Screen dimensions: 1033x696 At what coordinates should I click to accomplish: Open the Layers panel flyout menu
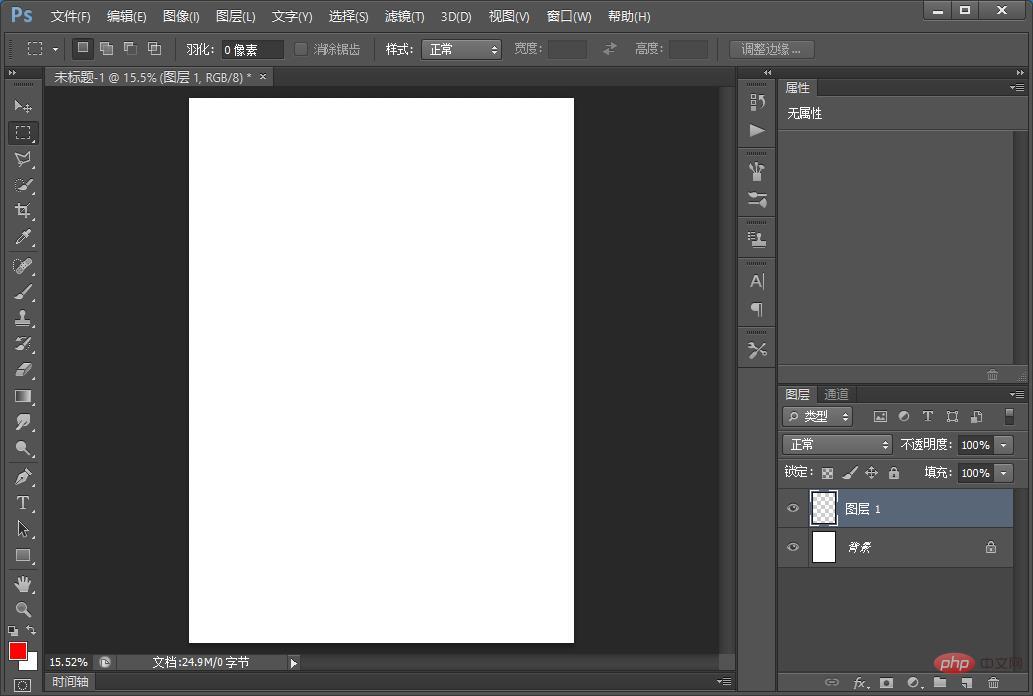(1017, 394)
